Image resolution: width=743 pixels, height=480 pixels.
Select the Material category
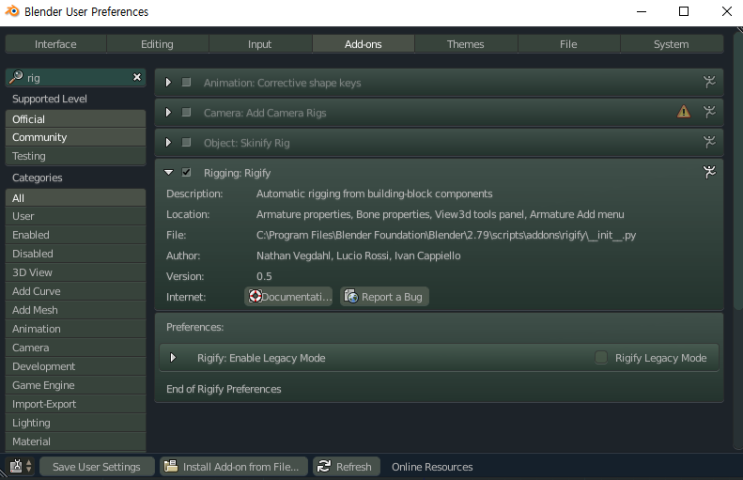pyautogui.click(x=76, y=442)
